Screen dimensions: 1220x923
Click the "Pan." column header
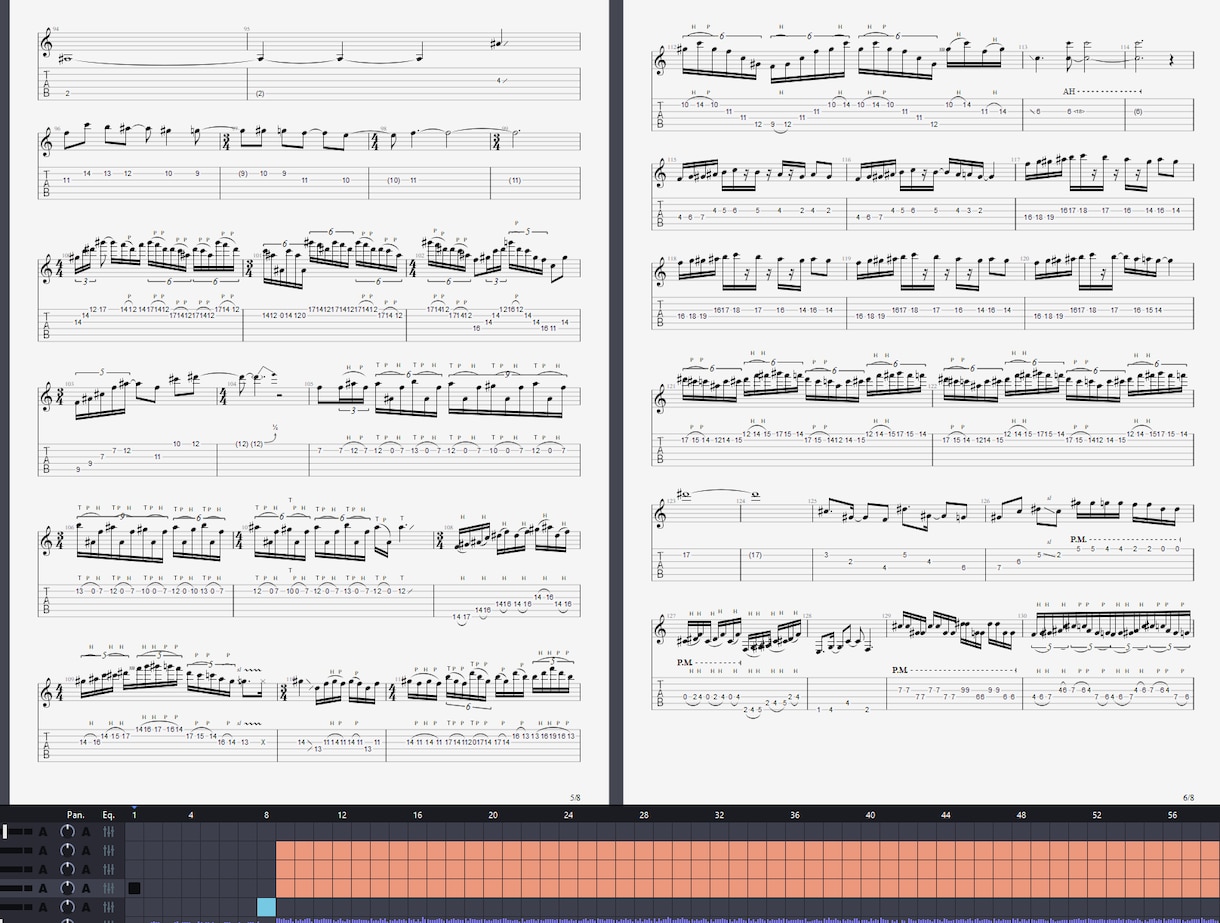tap(76, 815)
